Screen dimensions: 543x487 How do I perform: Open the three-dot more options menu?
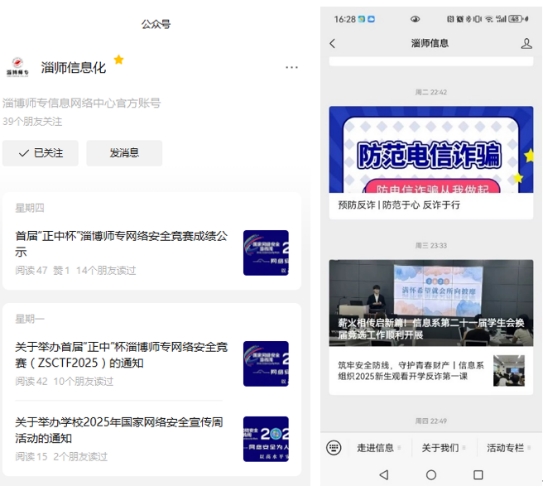[292, 67]
